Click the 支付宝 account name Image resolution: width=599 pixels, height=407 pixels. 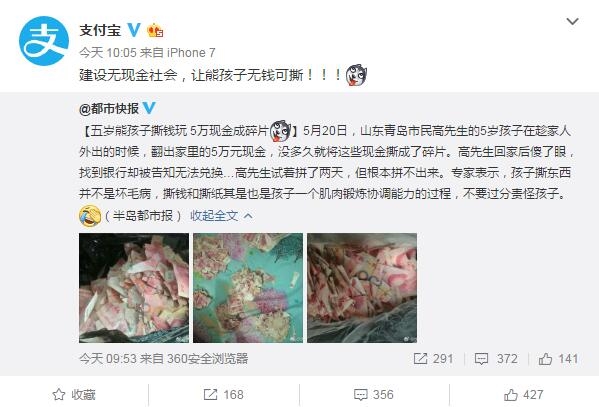point(100,30)
